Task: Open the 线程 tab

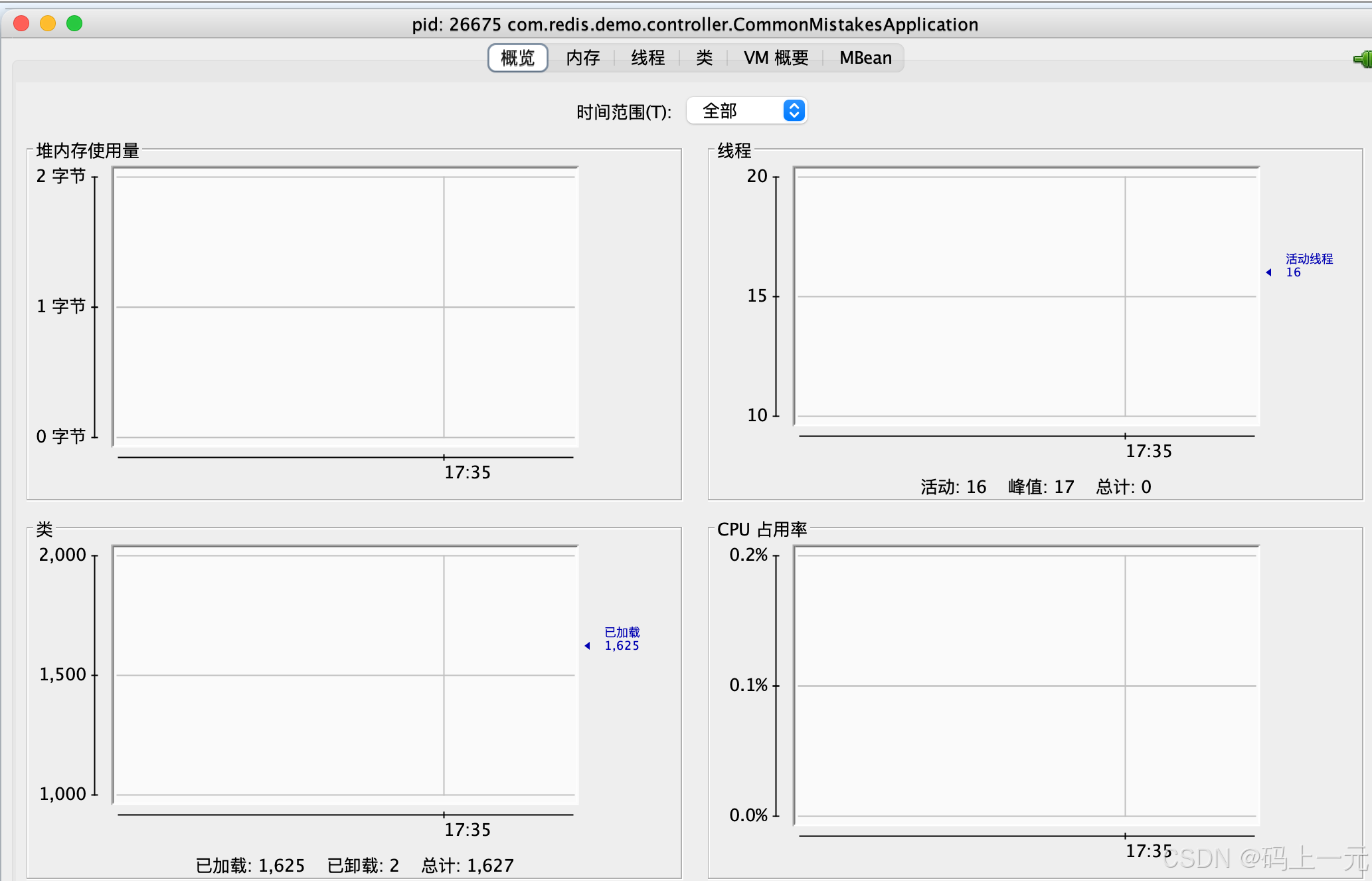Action: (x=647, y=58)
